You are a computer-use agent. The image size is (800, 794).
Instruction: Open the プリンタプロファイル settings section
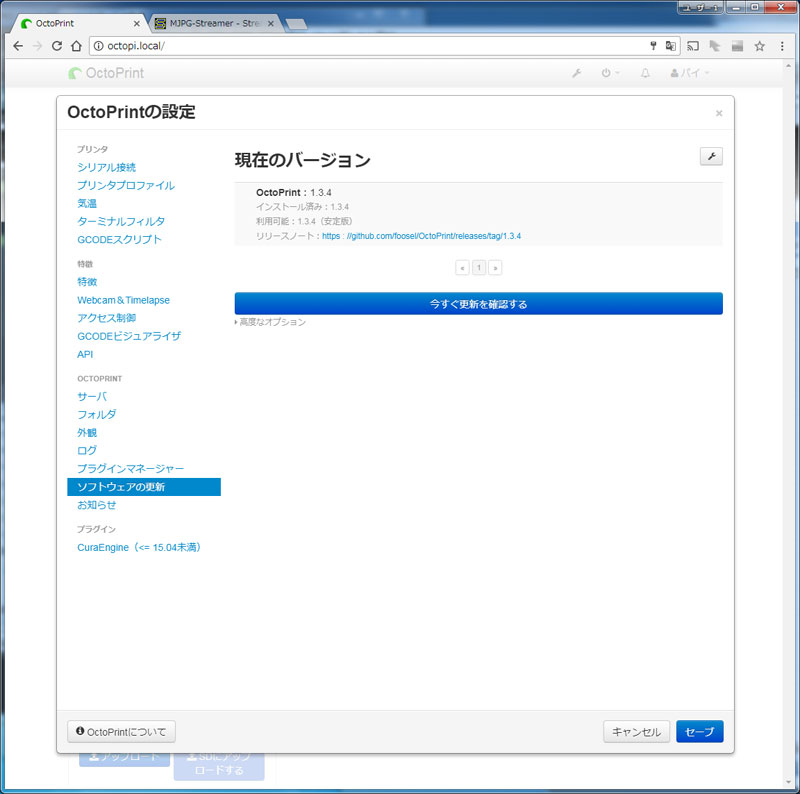[x=126, y=185]
